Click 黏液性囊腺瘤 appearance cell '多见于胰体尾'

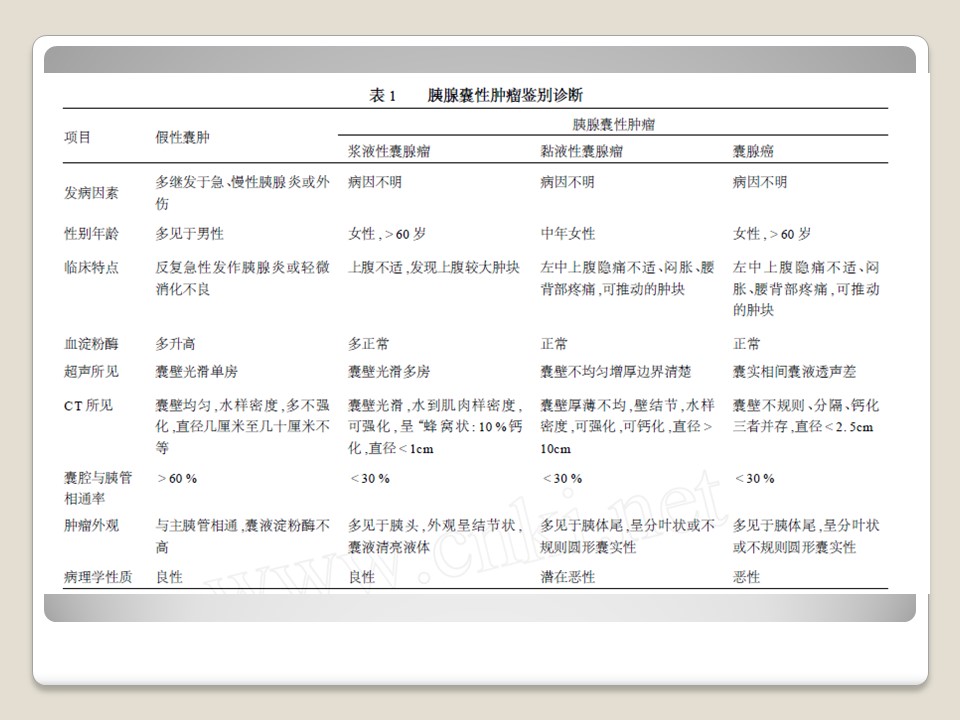point(628,536)
